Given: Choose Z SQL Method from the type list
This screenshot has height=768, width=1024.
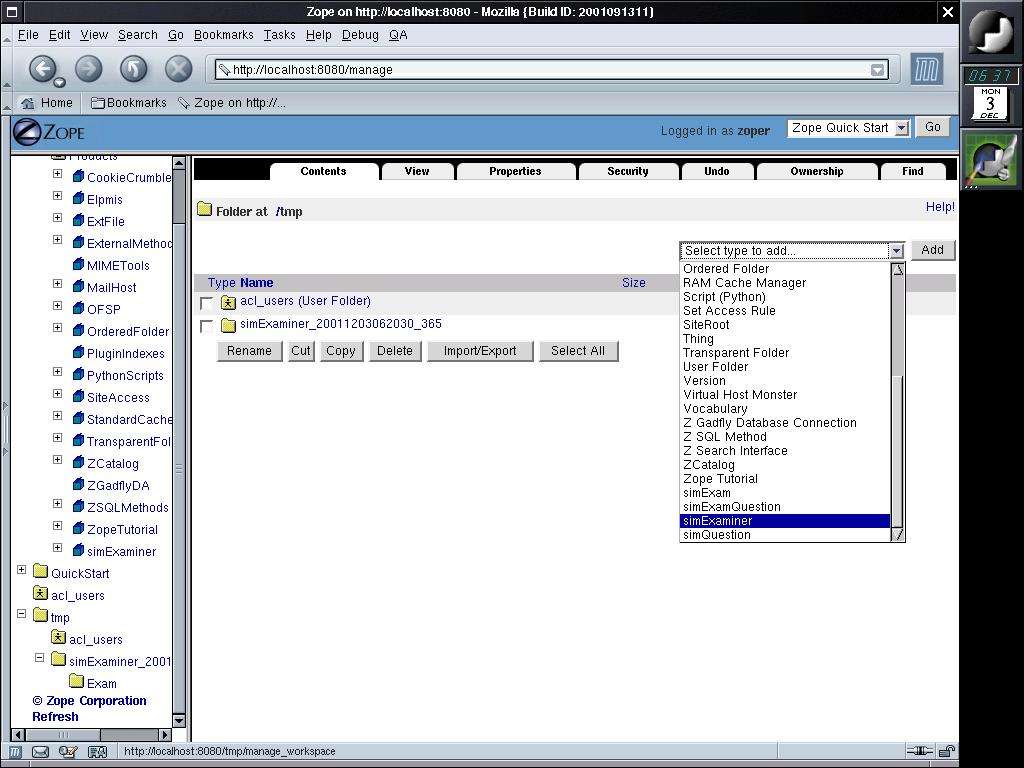Looking at the screenshot, I should (x=784, y=437).
